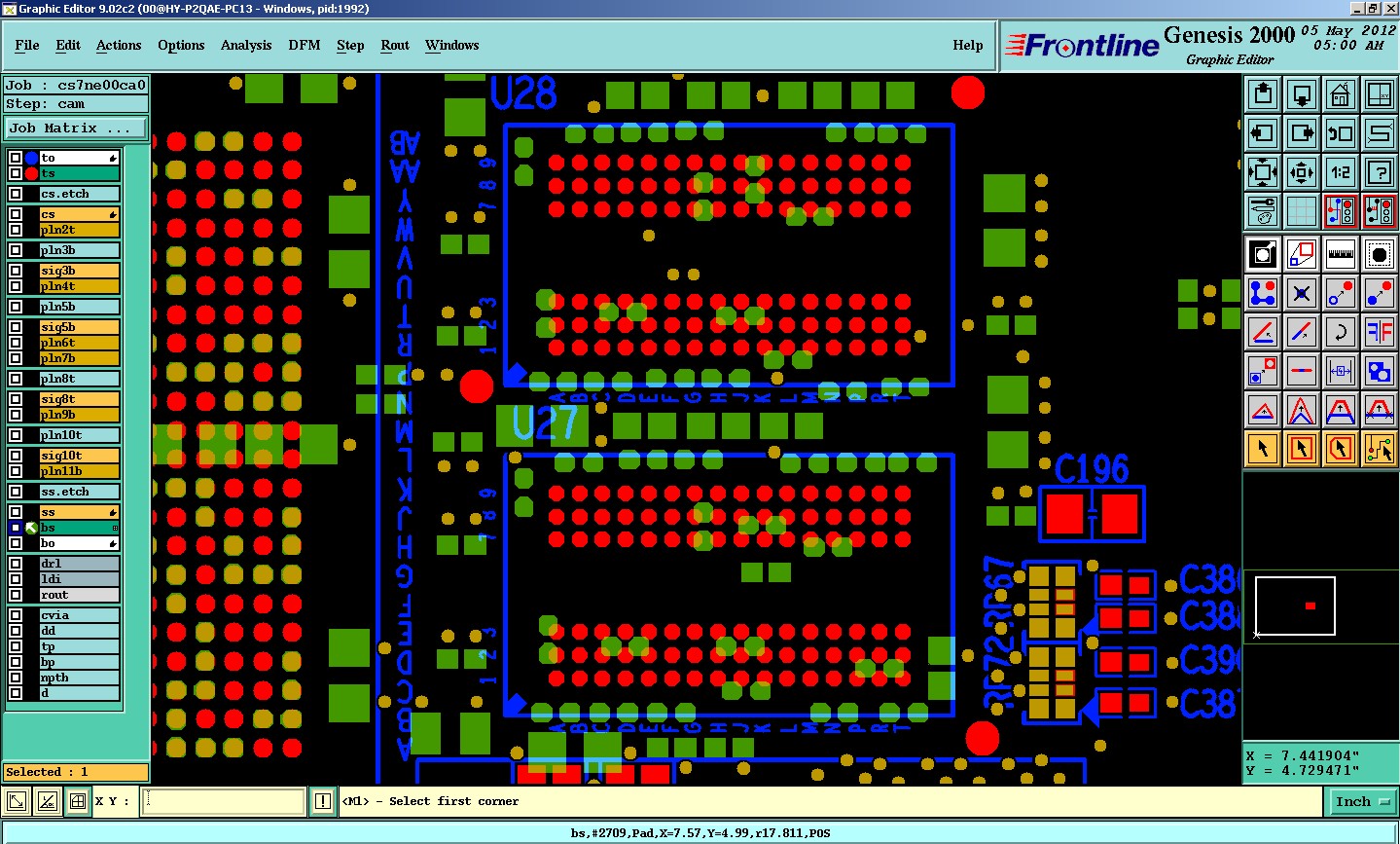This screenshot has width=1400, height=844.
Task: Select the 'rout' layer name
Action: (79, 595)
